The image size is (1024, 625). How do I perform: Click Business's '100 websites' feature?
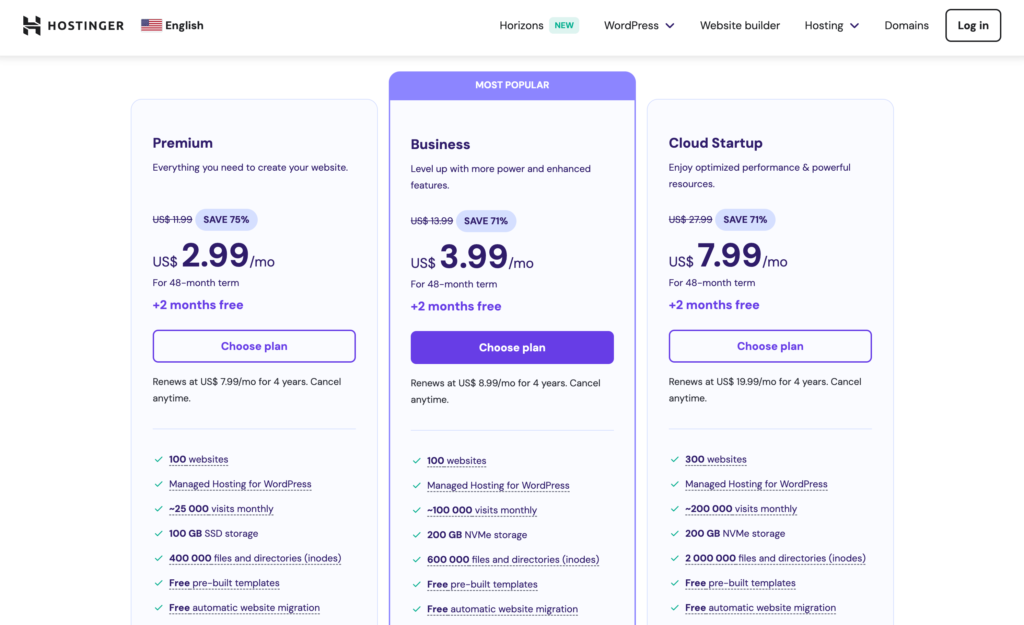456,460
